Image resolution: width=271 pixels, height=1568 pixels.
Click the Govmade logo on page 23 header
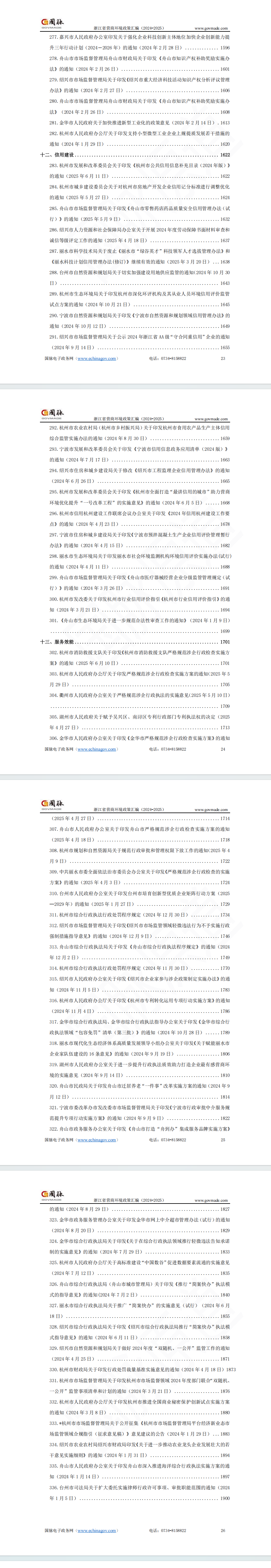[52, 23]
